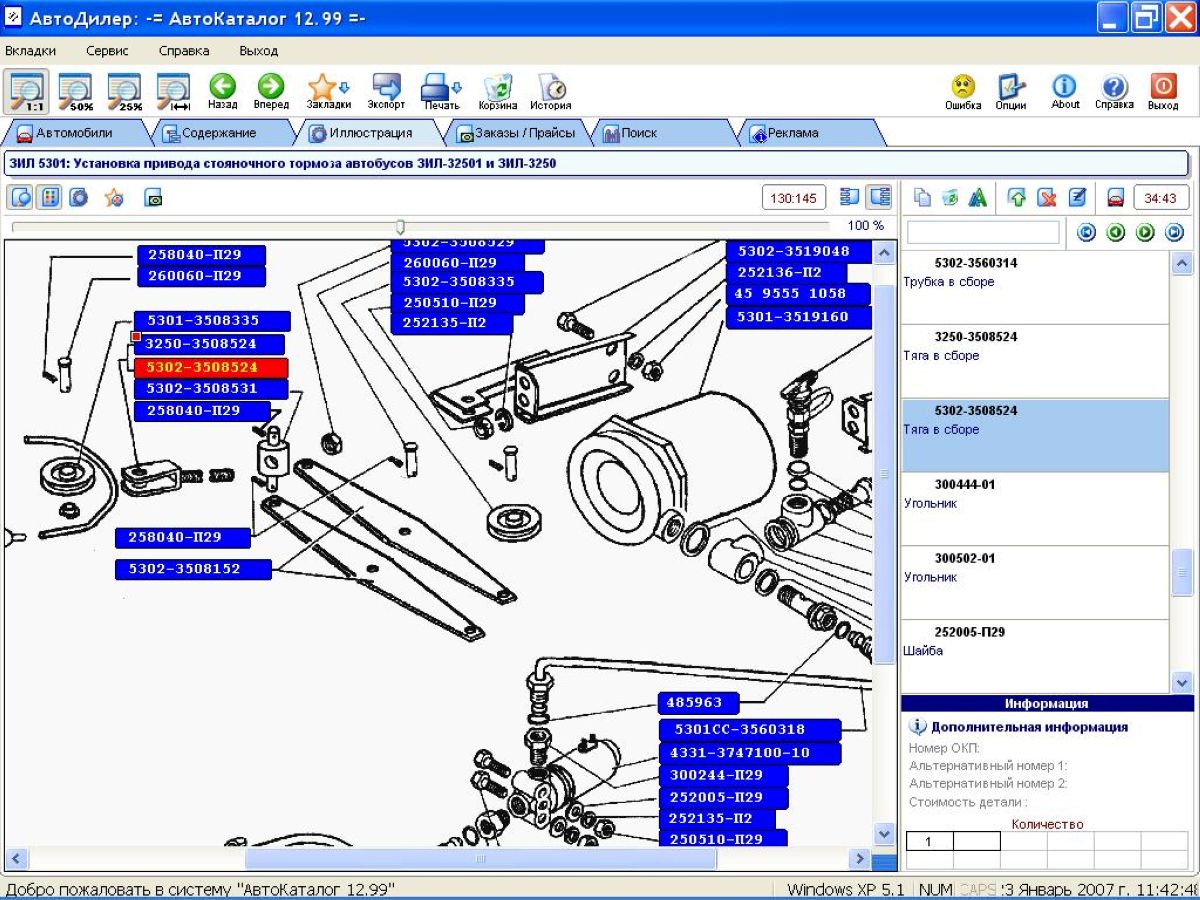The image size is (1200, 900).
Task: Toggle the right panel layout button
Action: click(x=879, y=197)
